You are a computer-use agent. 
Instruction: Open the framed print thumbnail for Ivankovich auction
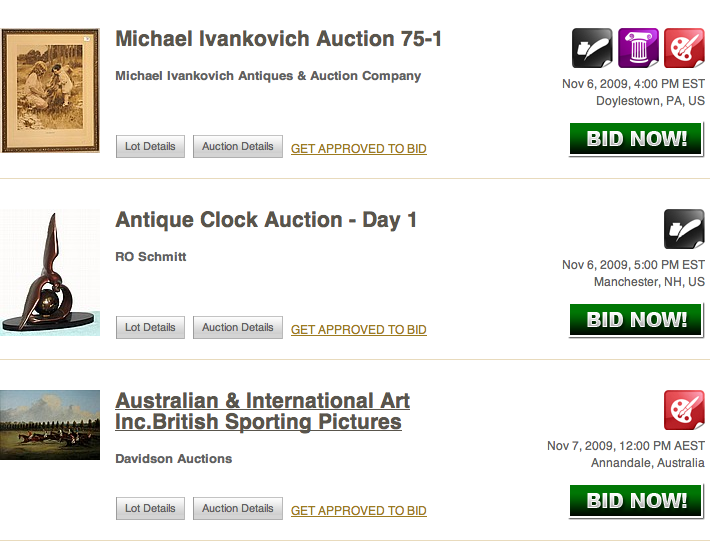[50, 90]
